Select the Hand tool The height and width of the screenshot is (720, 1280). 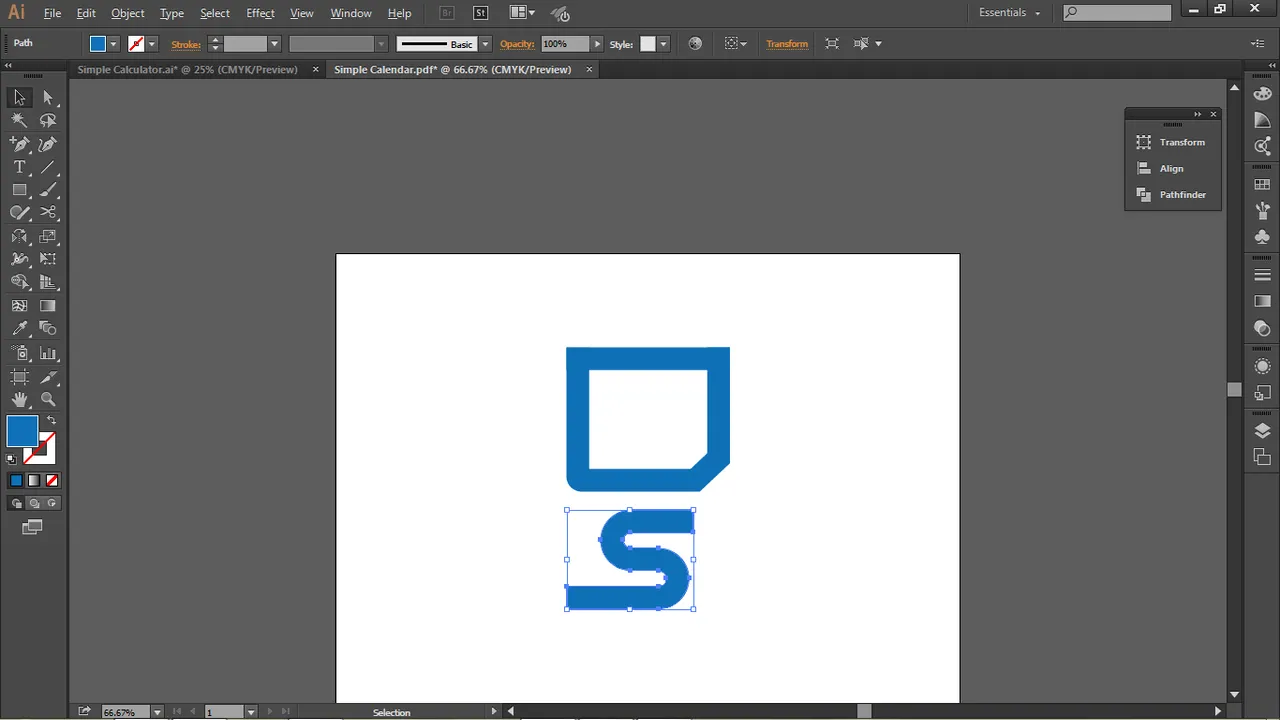click(19, 399)
